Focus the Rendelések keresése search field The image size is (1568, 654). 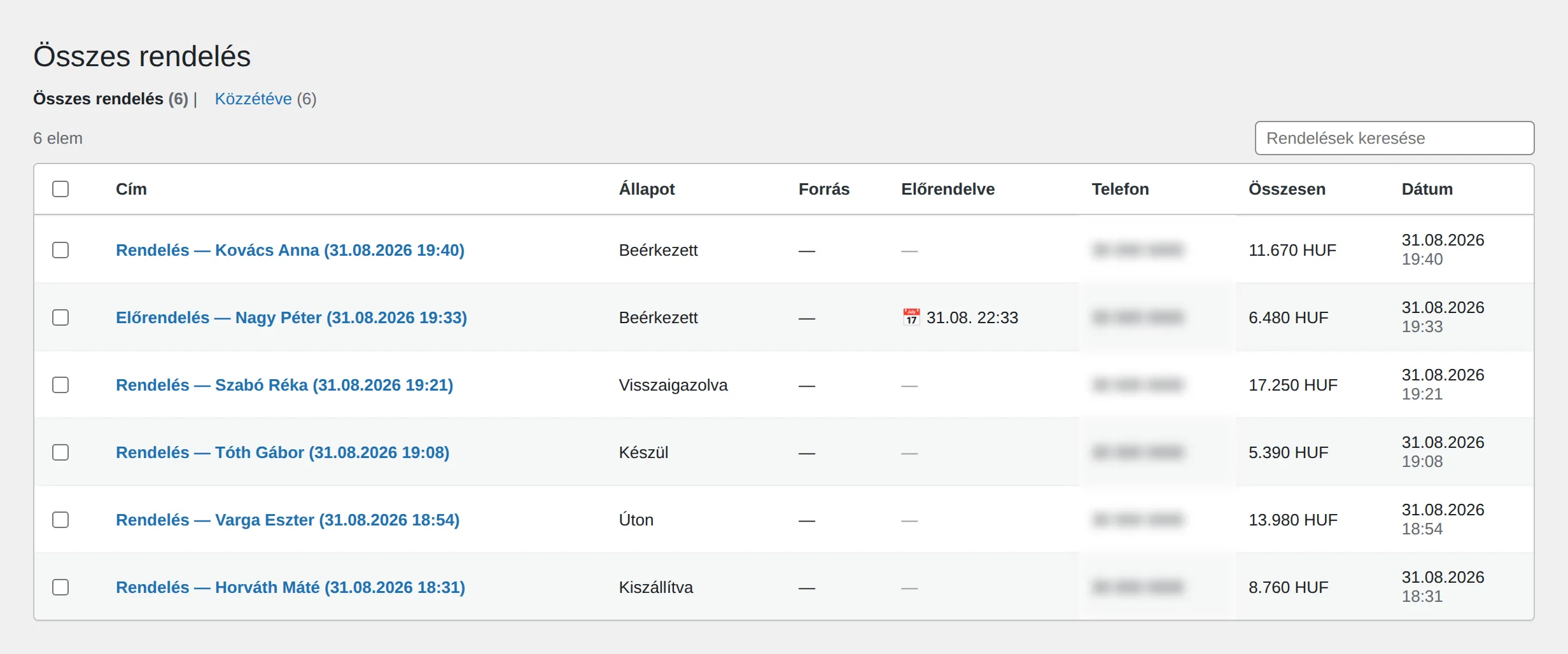pyautogui.click(x=1394, y=138)
